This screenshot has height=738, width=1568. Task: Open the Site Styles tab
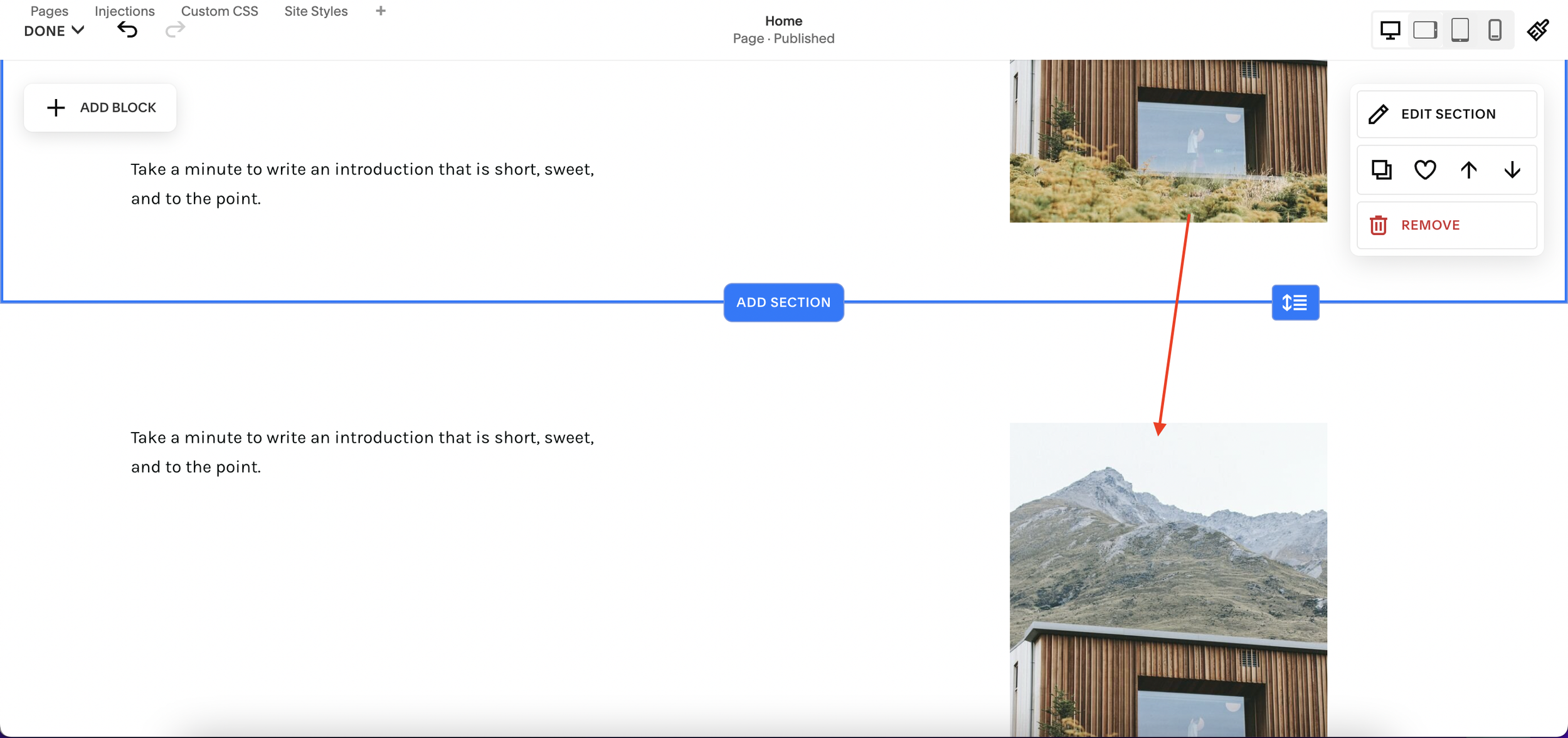tap(315, 11)
